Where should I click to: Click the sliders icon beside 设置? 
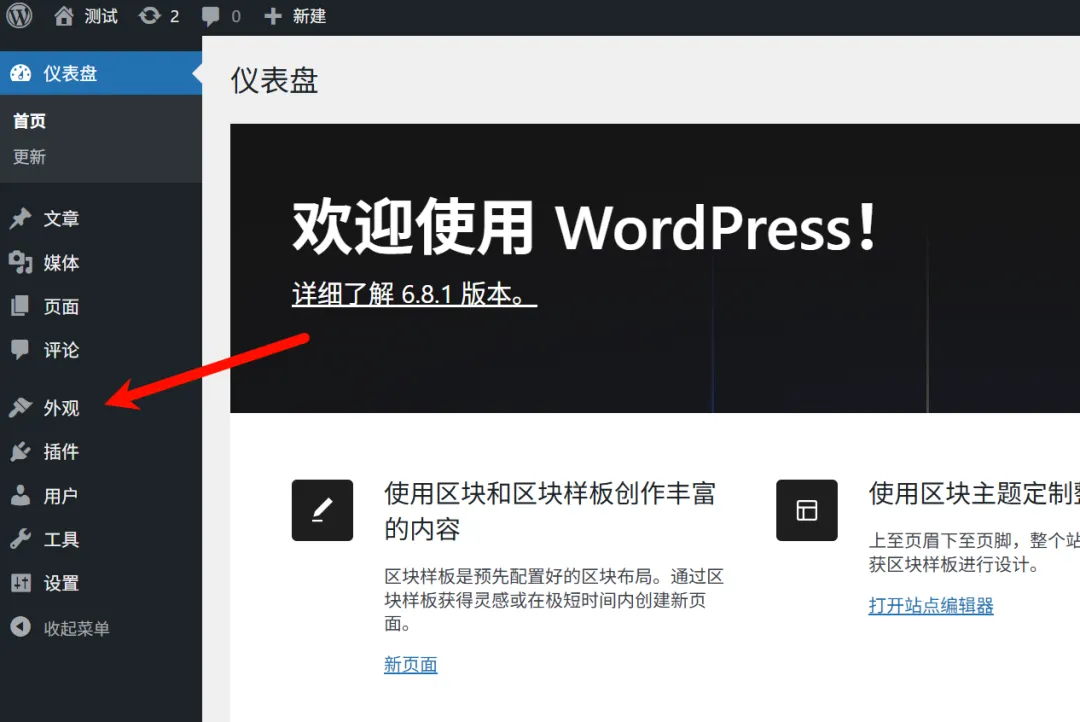tap(21, 584)
